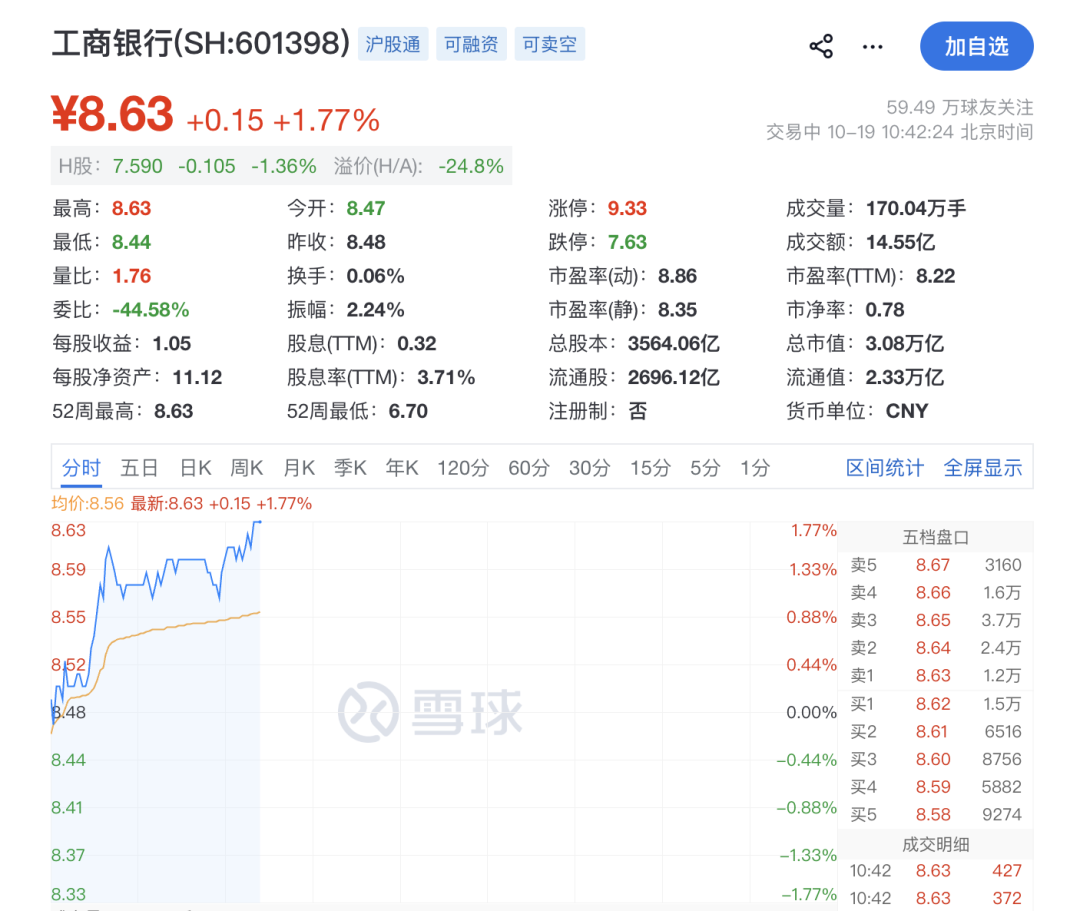Click the 全屏显示 link
Image resolution: width=1080 pixels, height=911 pixels.
983,468
